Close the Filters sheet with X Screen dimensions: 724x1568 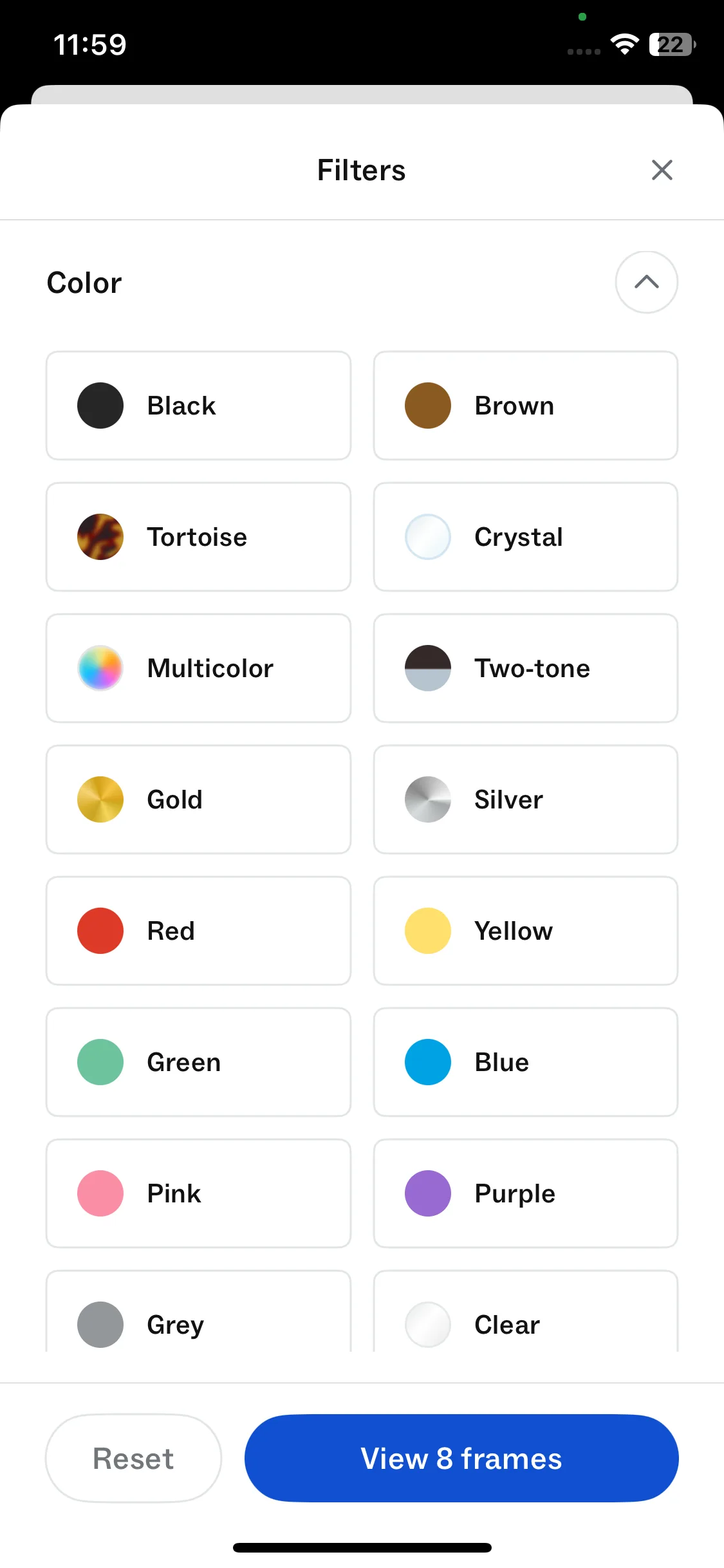tap(662, 171)
